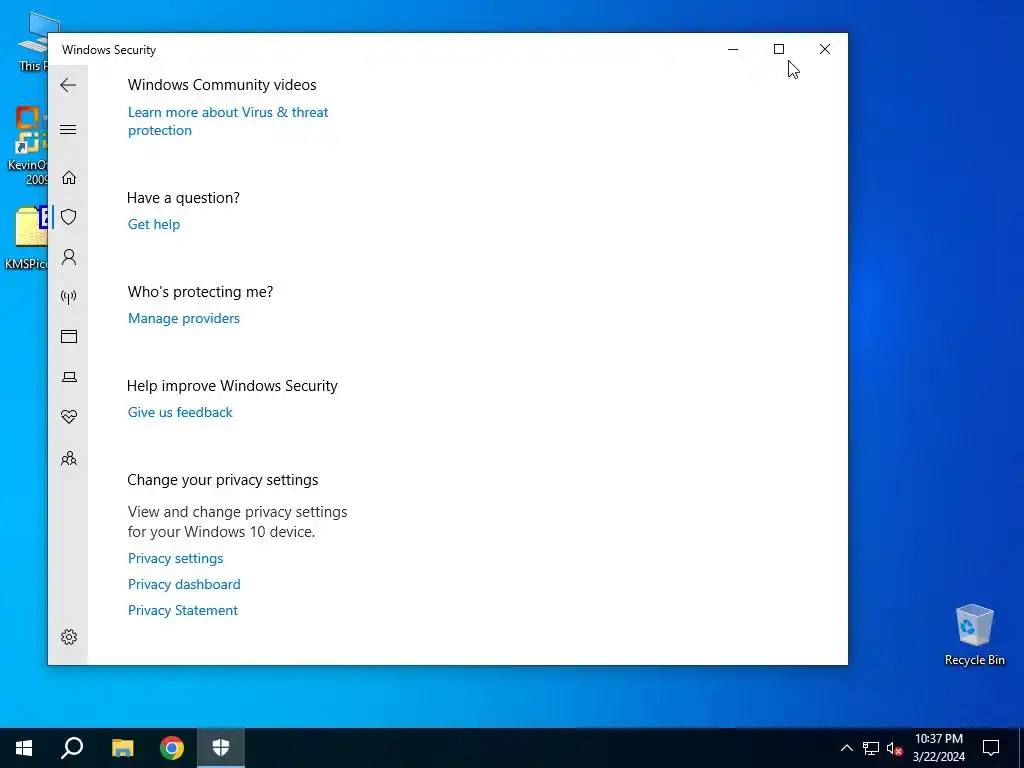The image size is (1024, 768).
Task: Click the Windows Security title text
Action: tap(109, 50)
